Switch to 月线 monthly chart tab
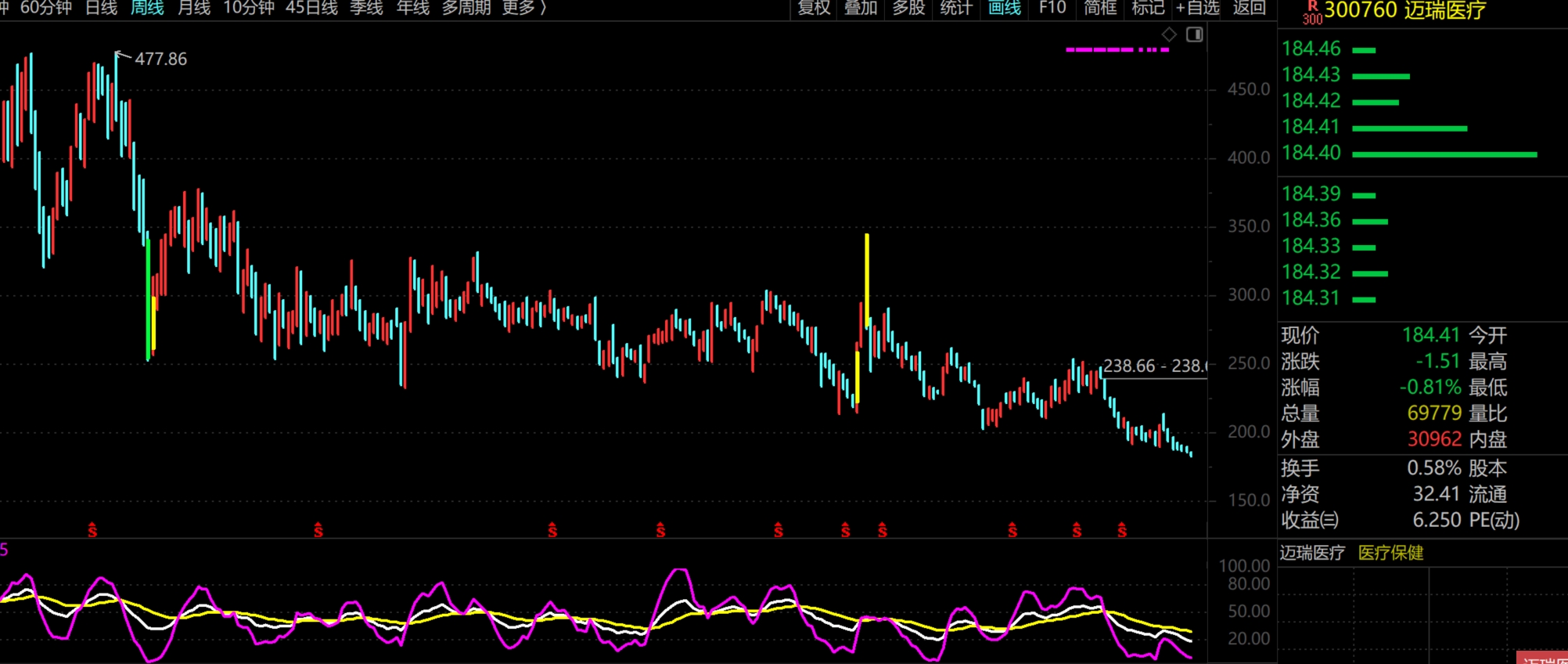The image size is (1568, 664). point(194,8)
